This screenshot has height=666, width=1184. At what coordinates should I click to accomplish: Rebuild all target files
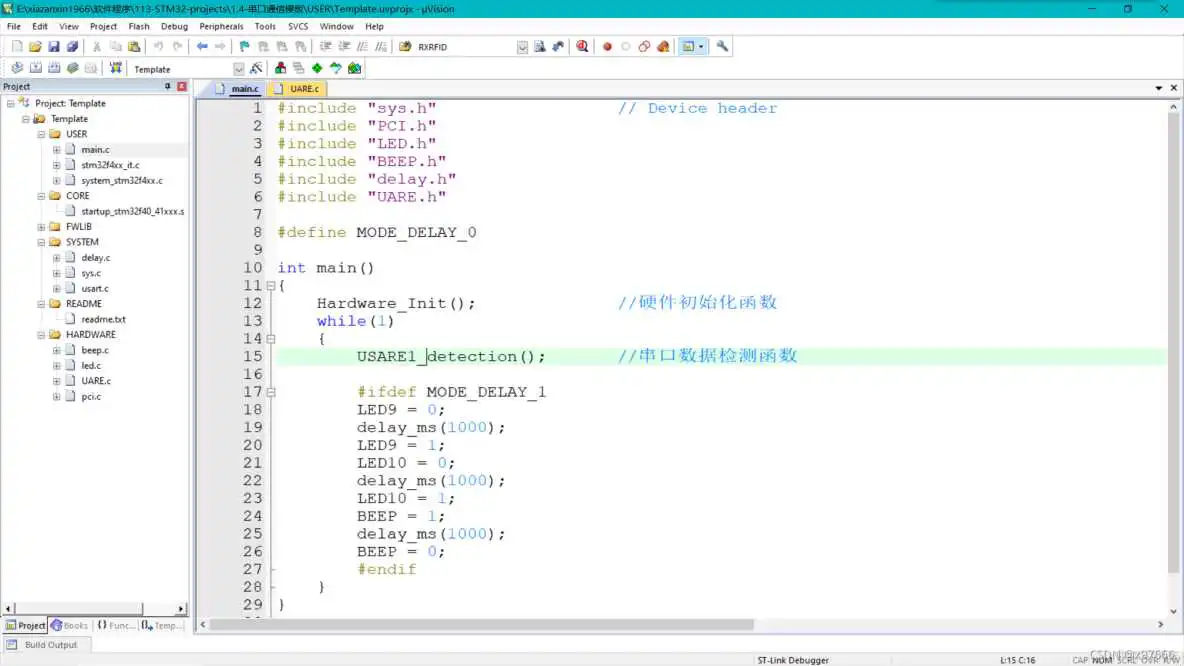click(53, 68)
